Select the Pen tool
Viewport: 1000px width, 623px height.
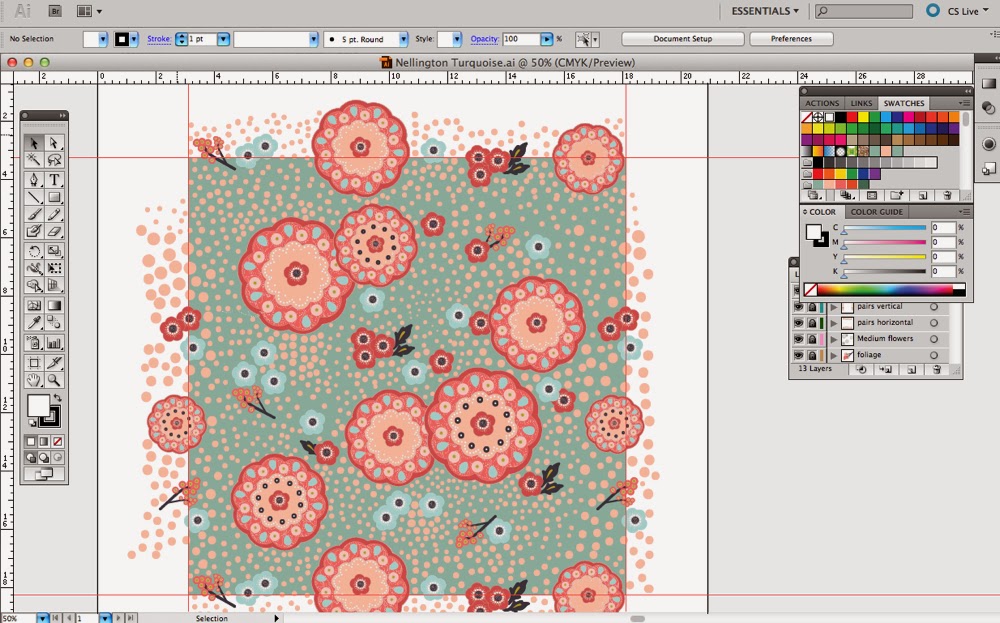tap(34, 180)
